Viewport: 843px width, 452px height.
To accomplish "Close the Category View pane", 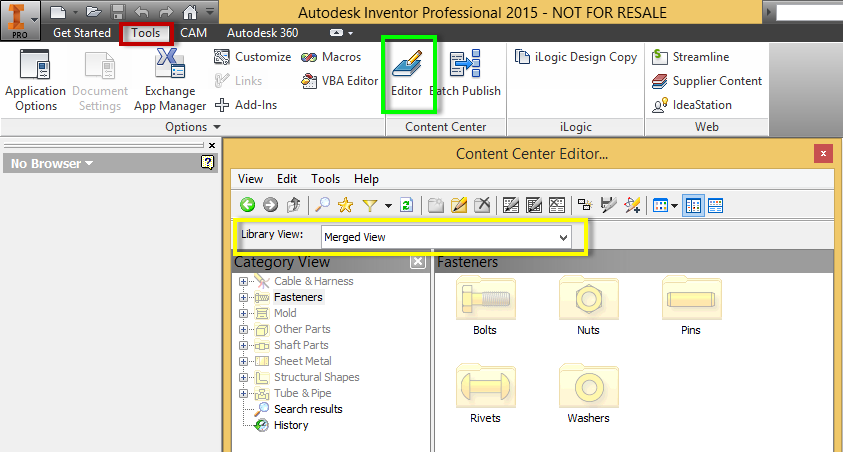I will point(417,262).
